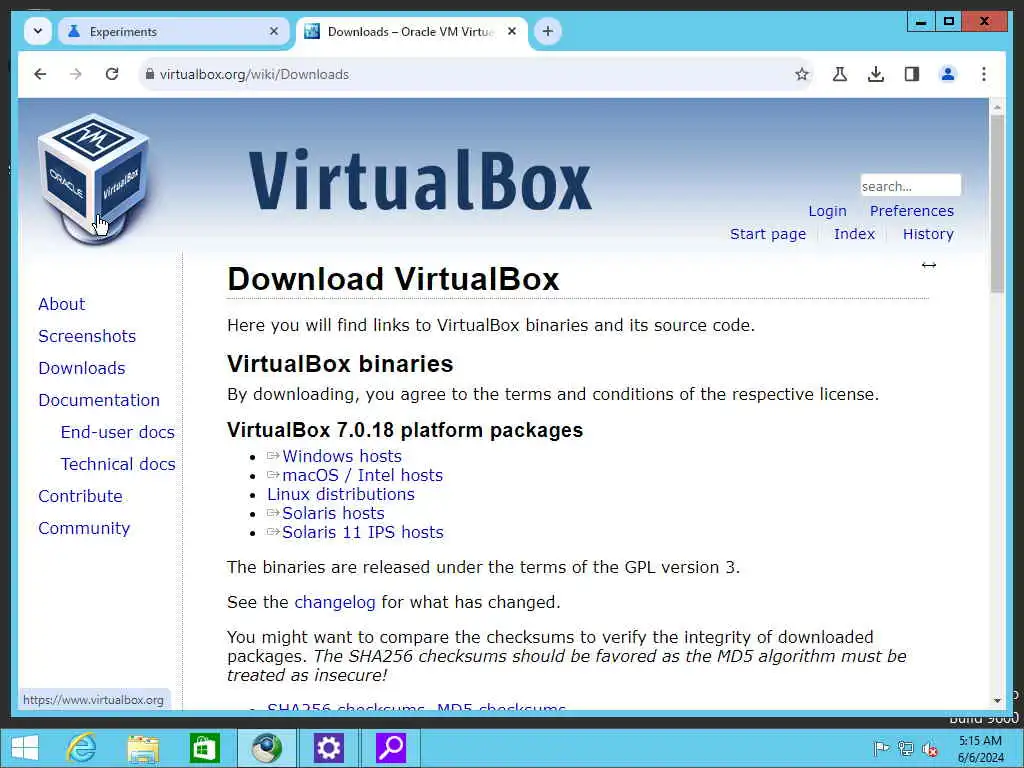Open the History link
1024x768 pixels.
(928, 234)
